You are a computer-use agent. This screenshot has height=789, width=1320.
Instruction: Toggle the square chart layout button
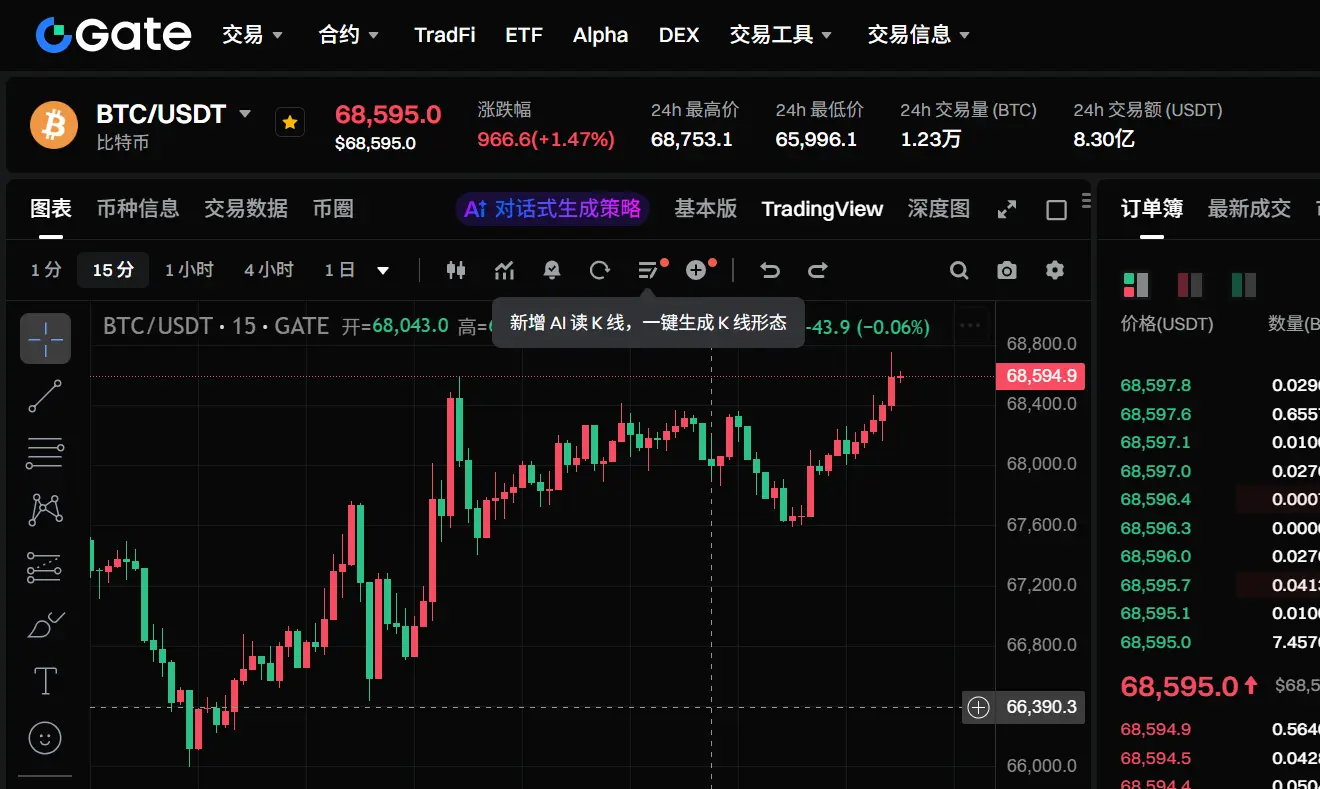pyautogui.click(x=1056, y=210)
